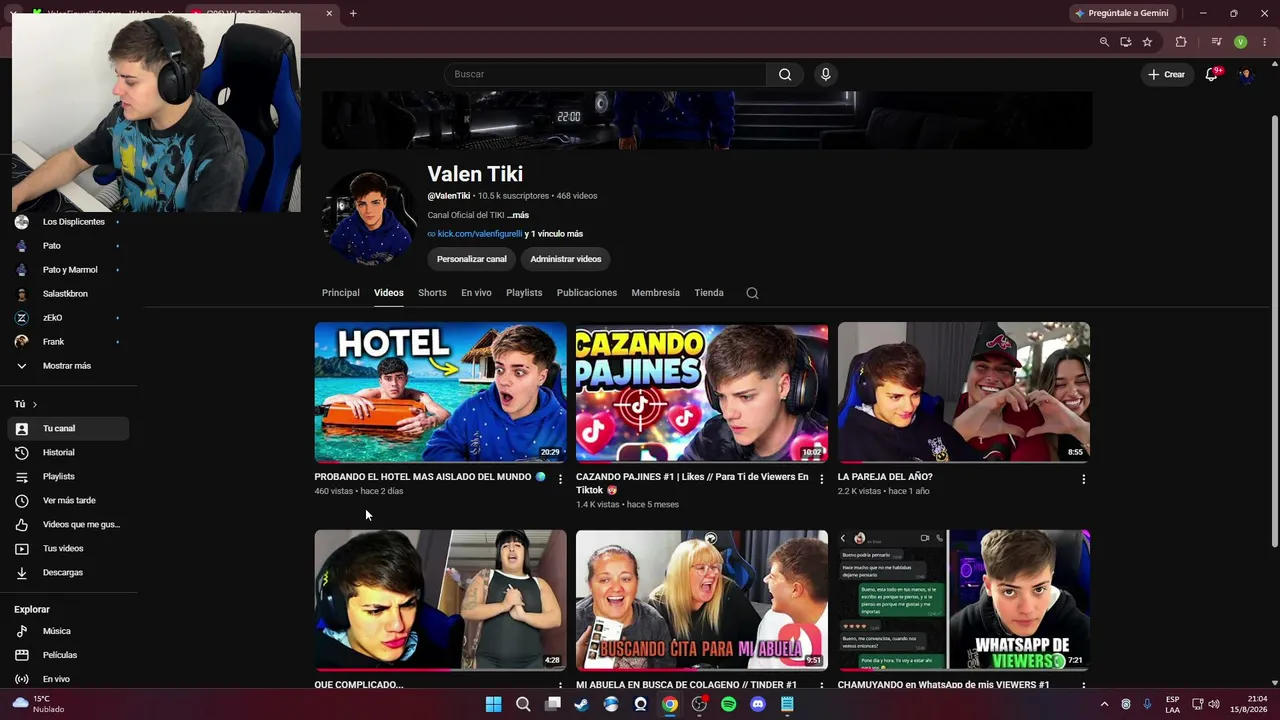Open YouTube notifications bell
This screenshot has width=1280, height=720.
coord(1211,74)
